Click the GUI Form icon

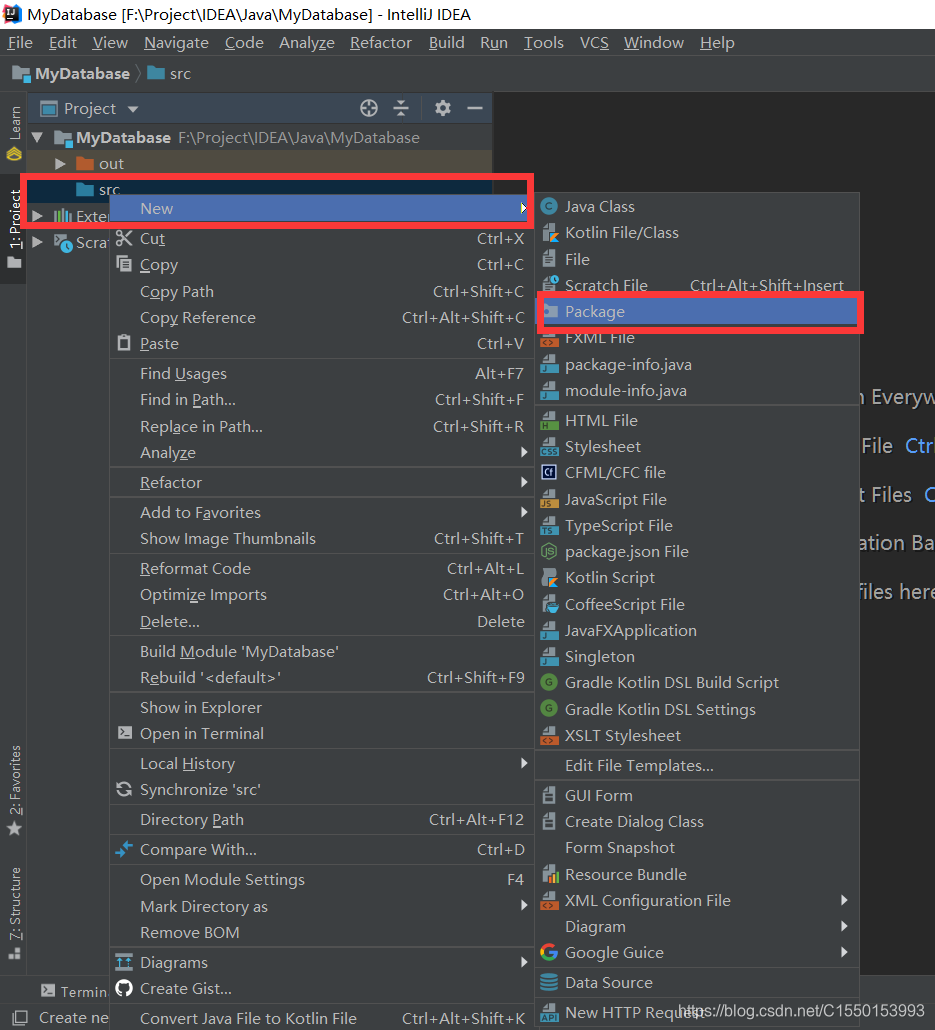(549, 795)
